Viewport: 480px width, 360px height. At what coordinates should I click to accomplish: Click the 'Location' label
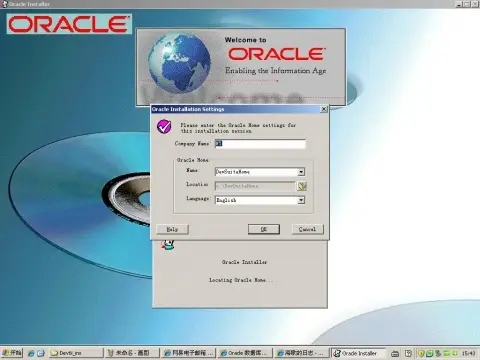point(197,184)
